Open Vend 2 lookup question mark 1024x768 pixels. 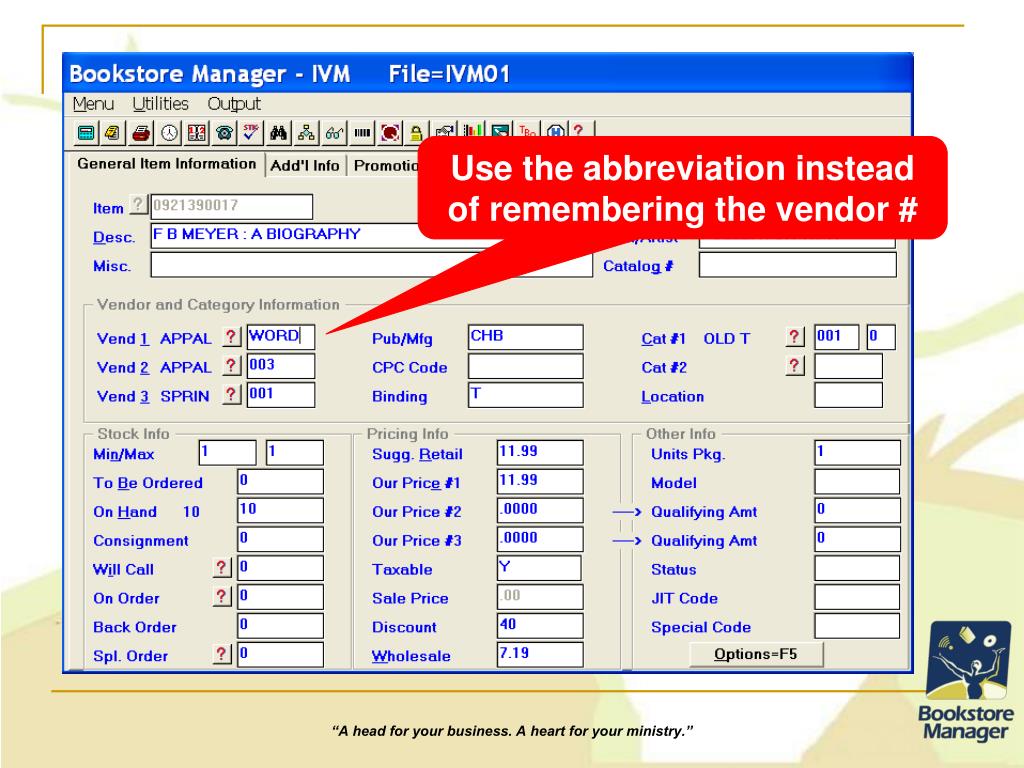[231, 366]
